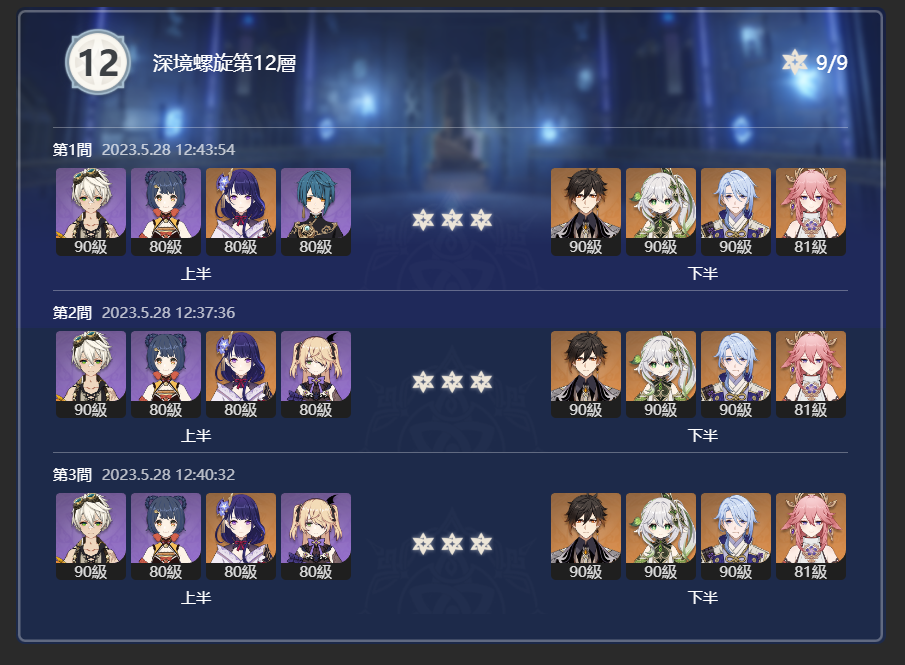Click Nahida portrait in Chamber 1 second half

pos(661,211)
